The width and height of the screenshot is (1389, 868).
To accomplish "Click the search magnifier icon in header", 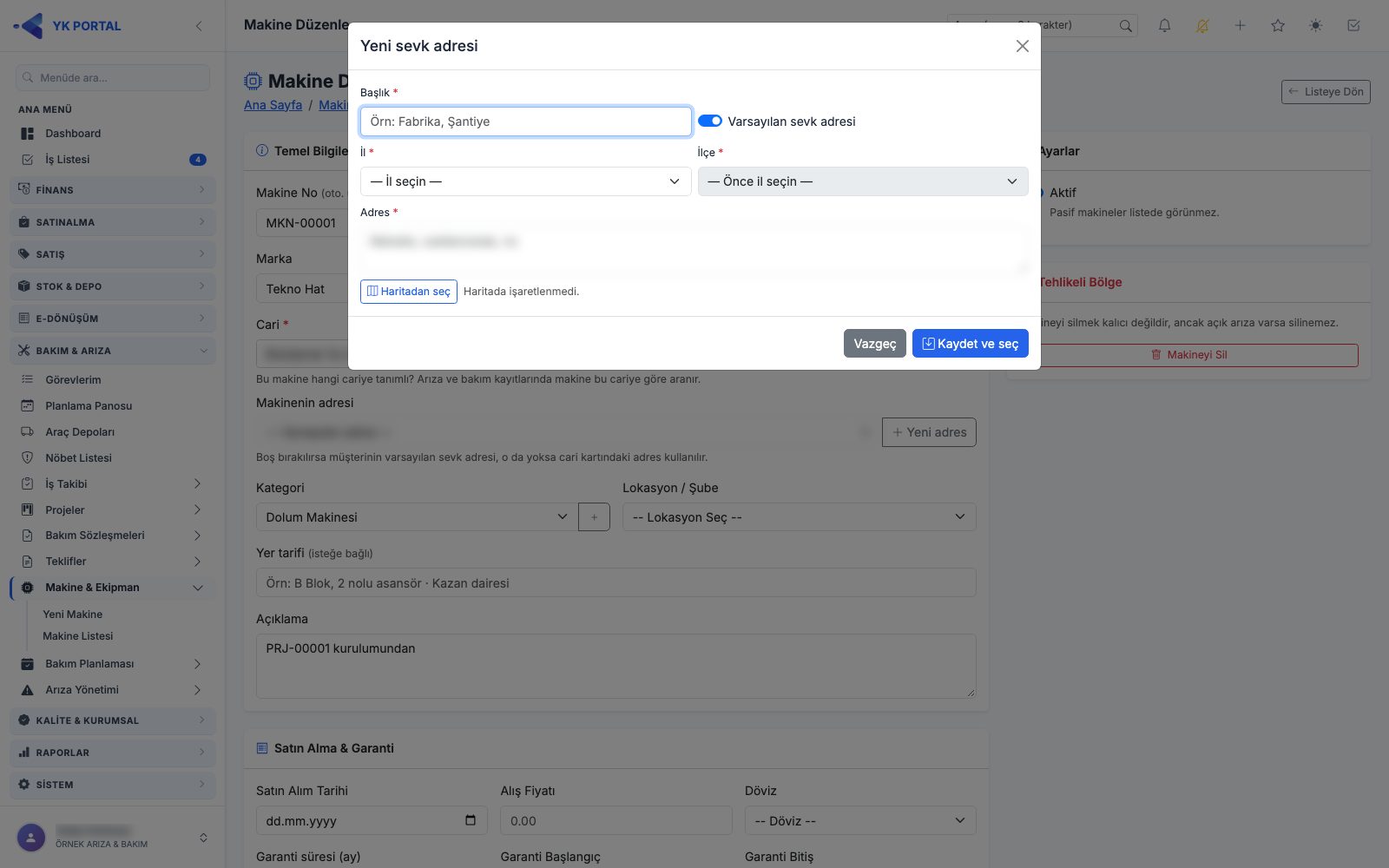I will [1126, 25].
